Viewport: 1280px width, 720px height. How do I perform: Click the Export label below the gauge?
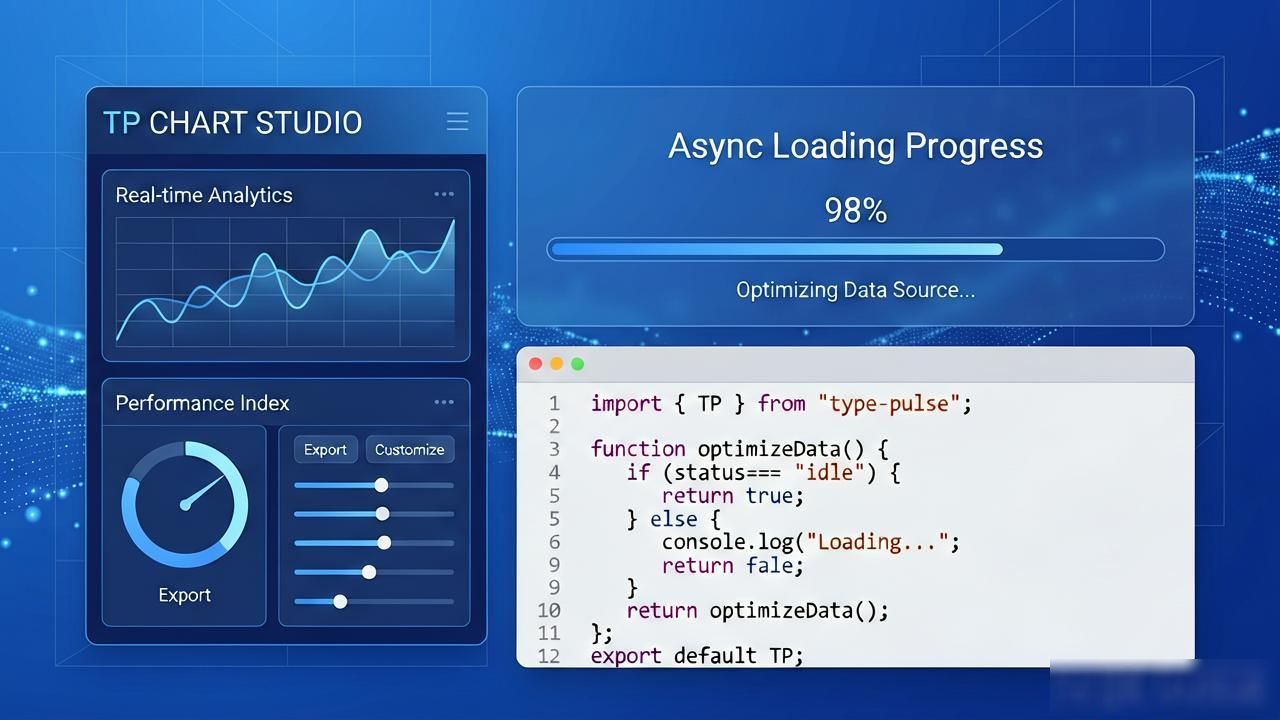(185, 595)
